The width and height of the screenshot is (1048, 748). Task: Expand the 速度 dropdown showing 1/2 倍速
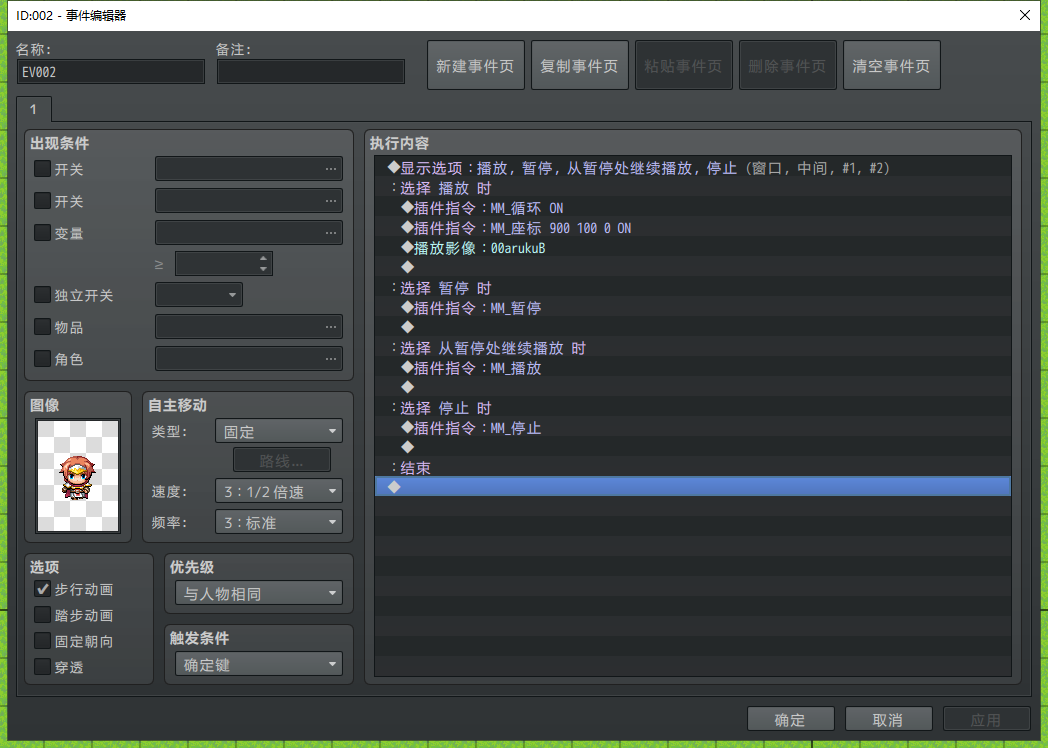tap(279, 491)
